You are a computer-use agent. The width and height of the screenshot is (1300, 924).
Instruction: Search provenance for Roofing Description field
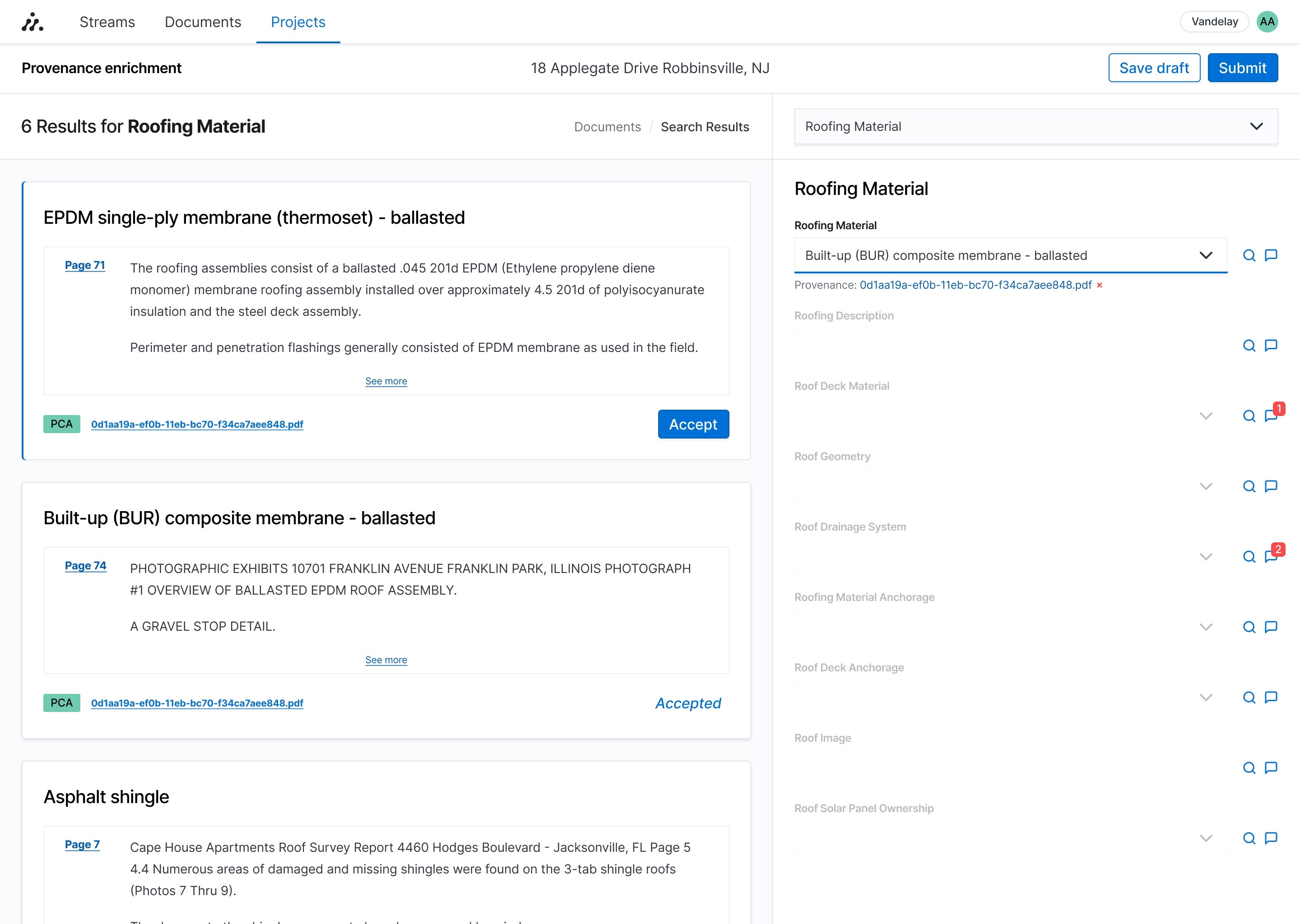1249,345
